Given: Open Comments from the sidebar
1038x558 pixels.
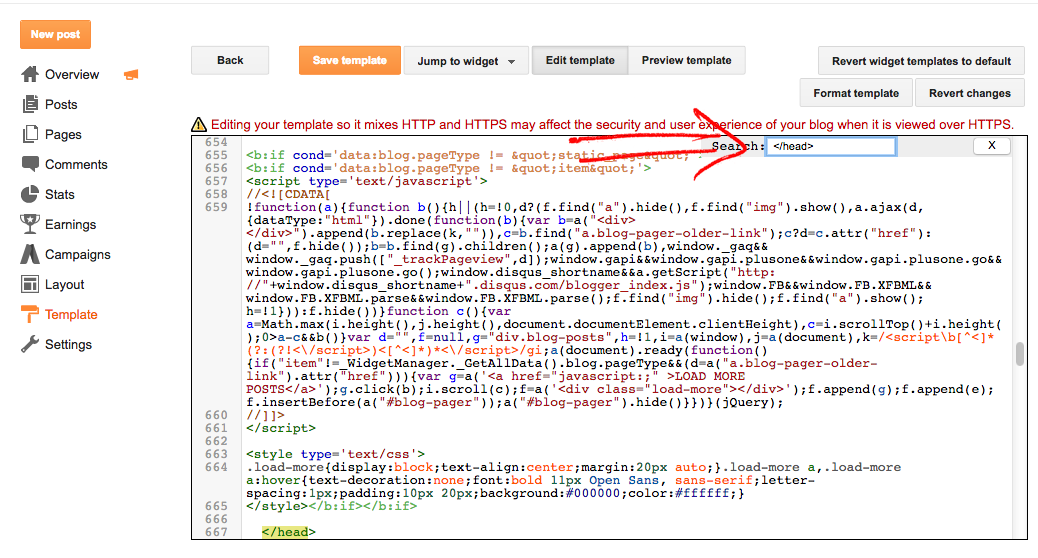Looking at the screenshot, I should point(75,164).
